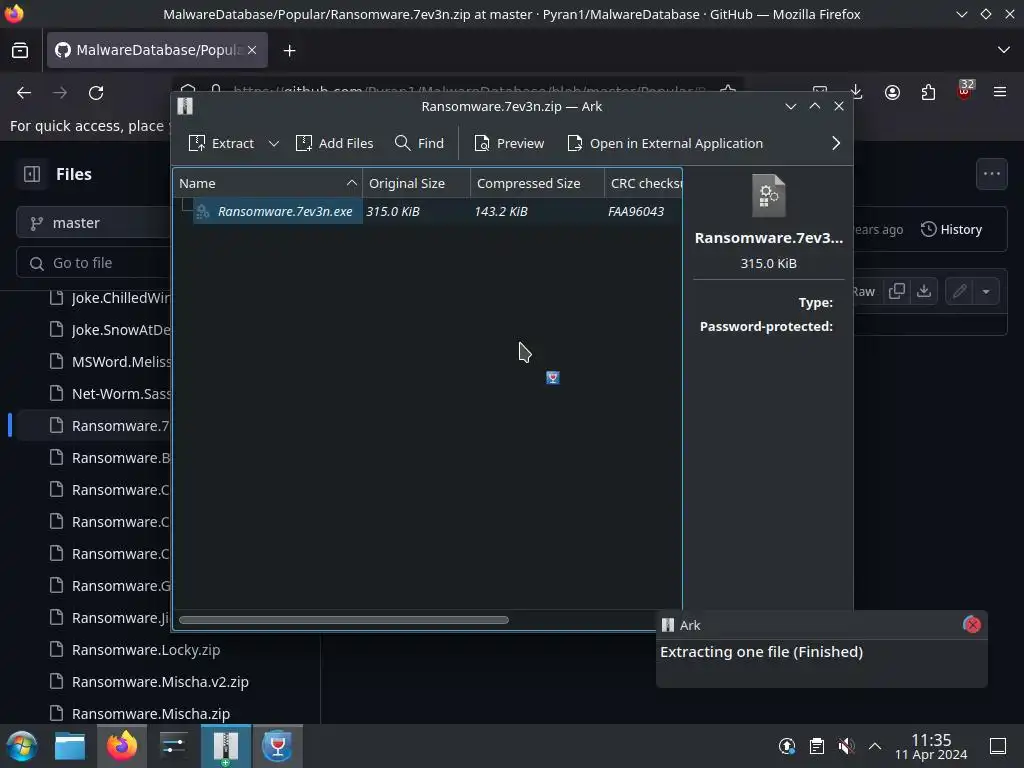Click the uBlock extension icon with badge
Image resolution: width=1024 pixels, height=768 pixels.
click(965, 91)
